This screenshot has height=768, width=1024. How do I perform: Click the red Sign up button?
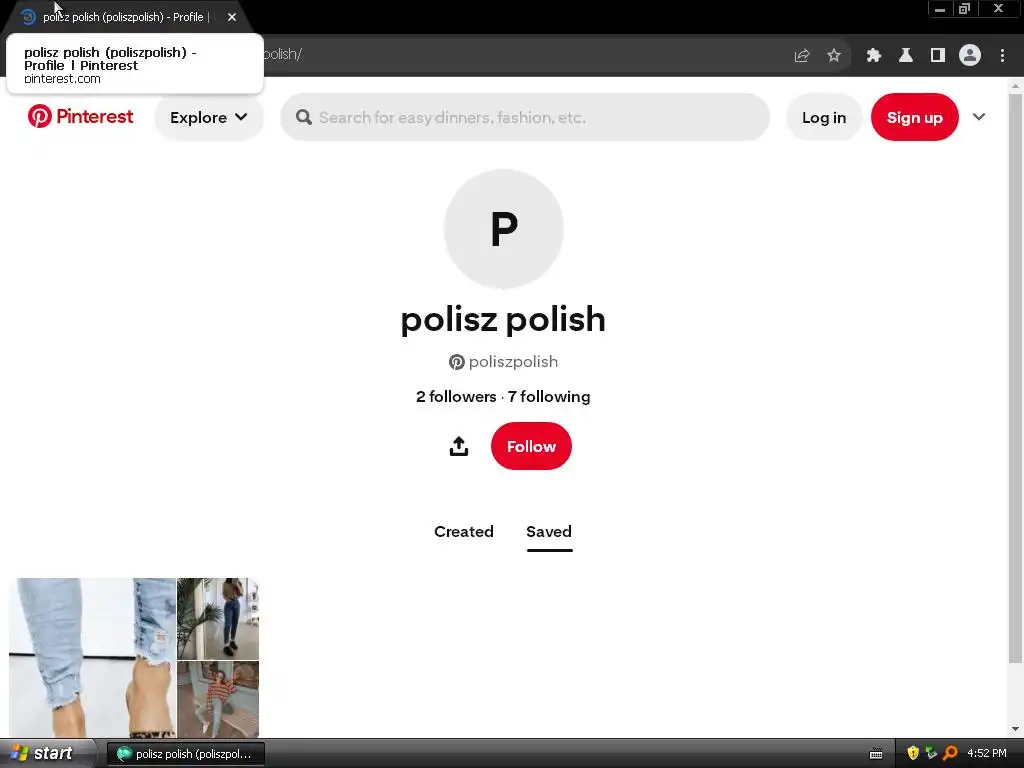point(914,118)
